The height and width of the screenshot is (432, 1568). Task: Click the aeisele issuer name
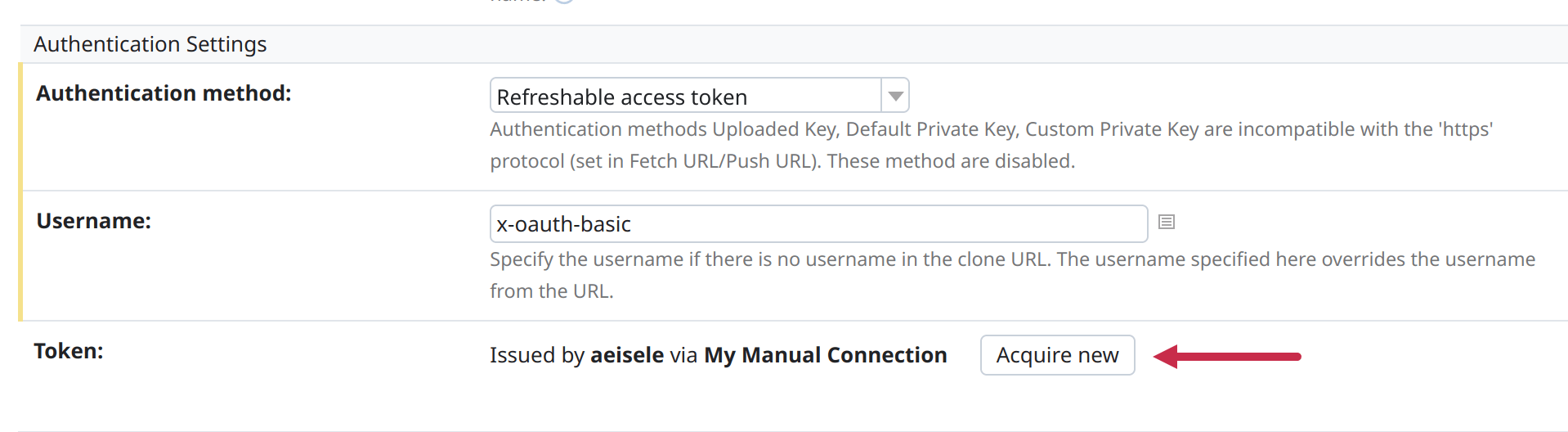627,355
